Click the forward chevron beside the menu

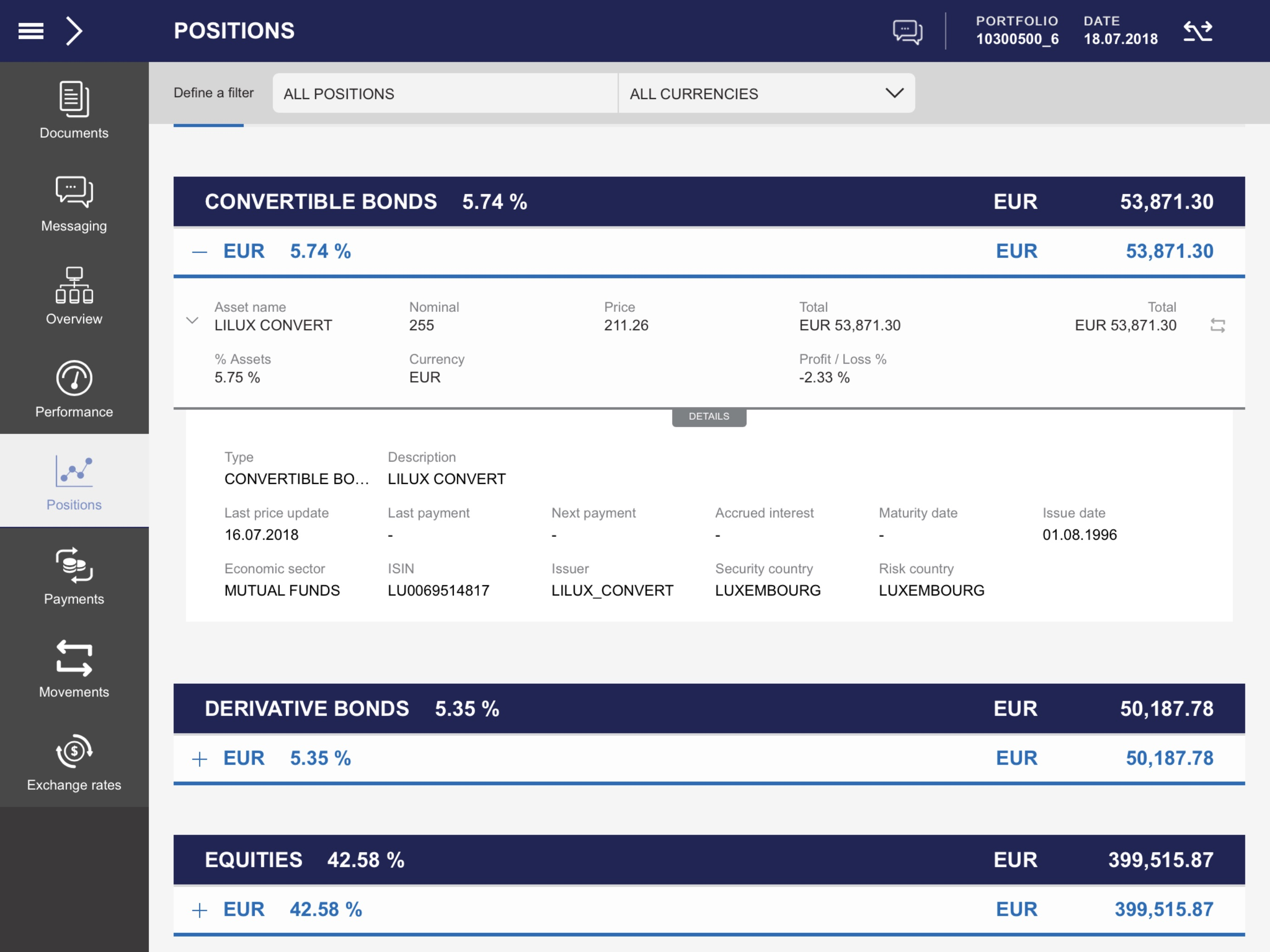74,31
